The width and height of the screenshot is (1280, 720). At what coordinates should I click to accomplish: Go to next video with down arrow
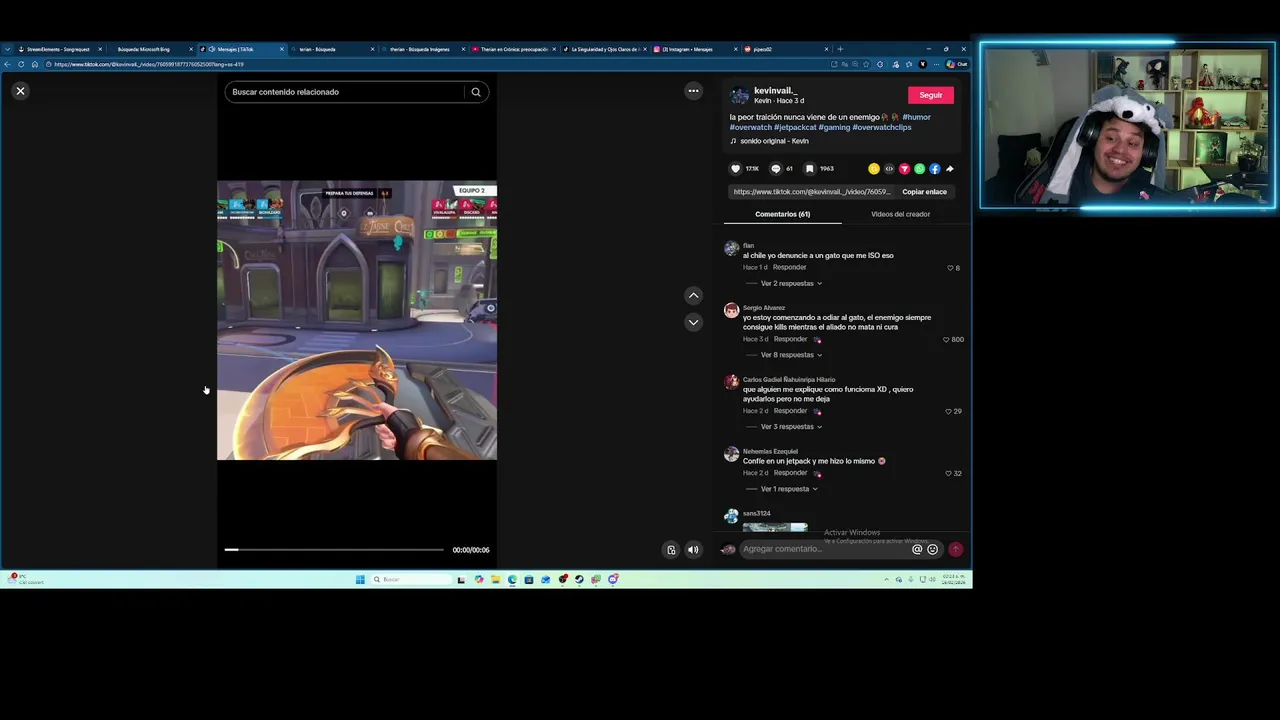(x=693, y=322)
